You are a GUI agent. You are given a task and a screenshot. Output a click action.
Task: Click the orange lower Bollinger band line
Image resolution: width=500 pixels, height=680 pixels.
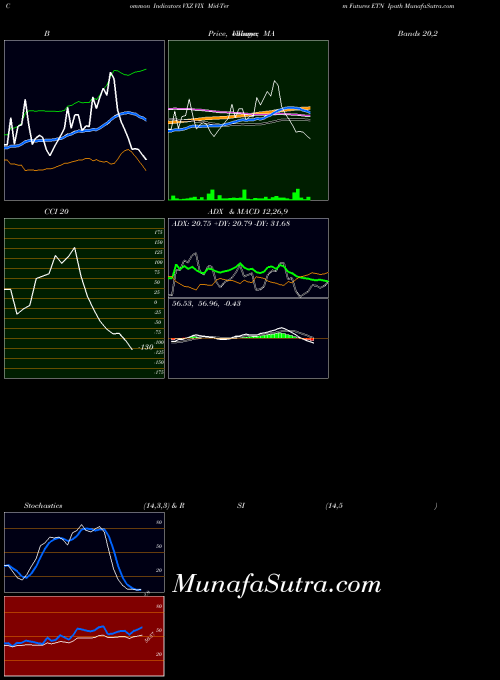[x=76, y=161]
